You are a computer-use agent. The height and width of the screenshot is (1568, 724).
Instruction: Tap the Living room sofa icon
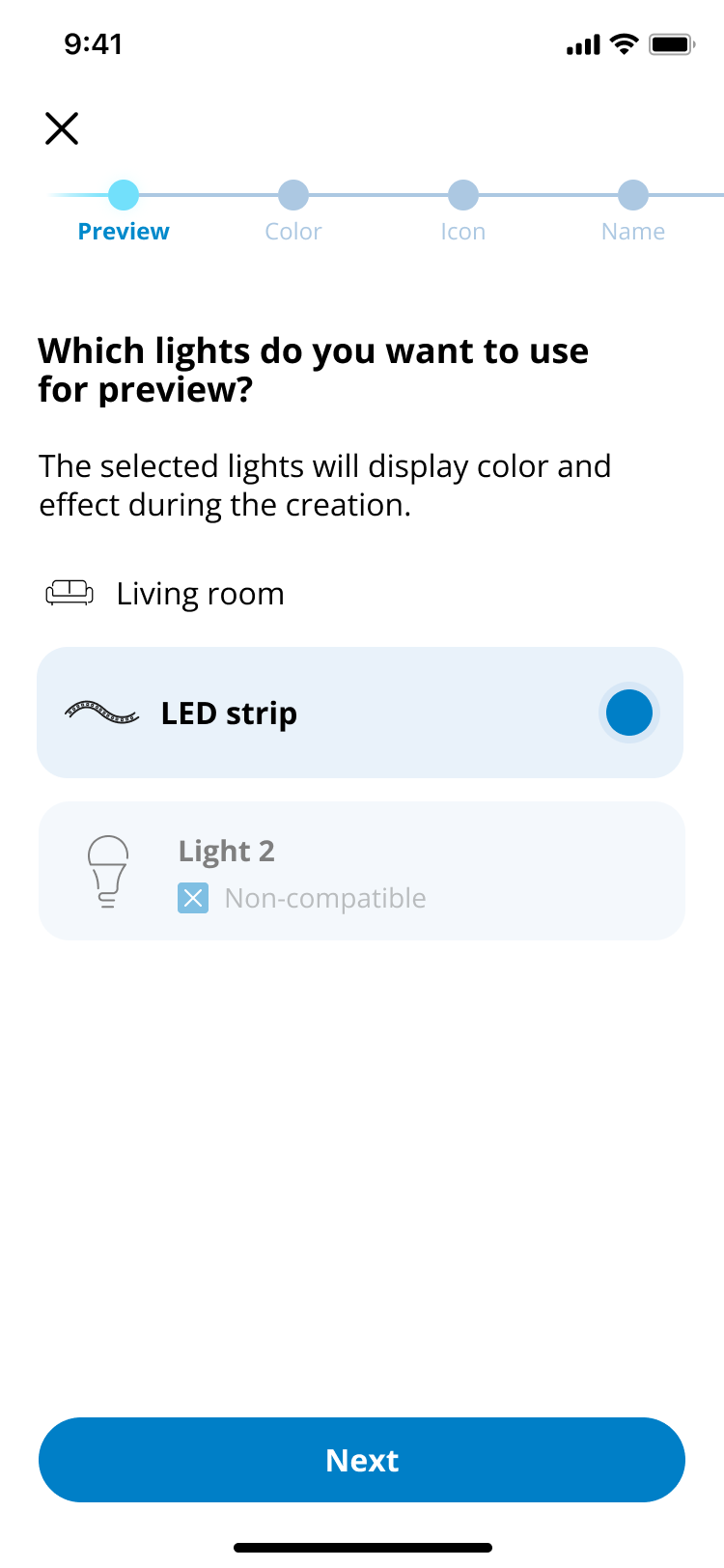tap(70, 593)
